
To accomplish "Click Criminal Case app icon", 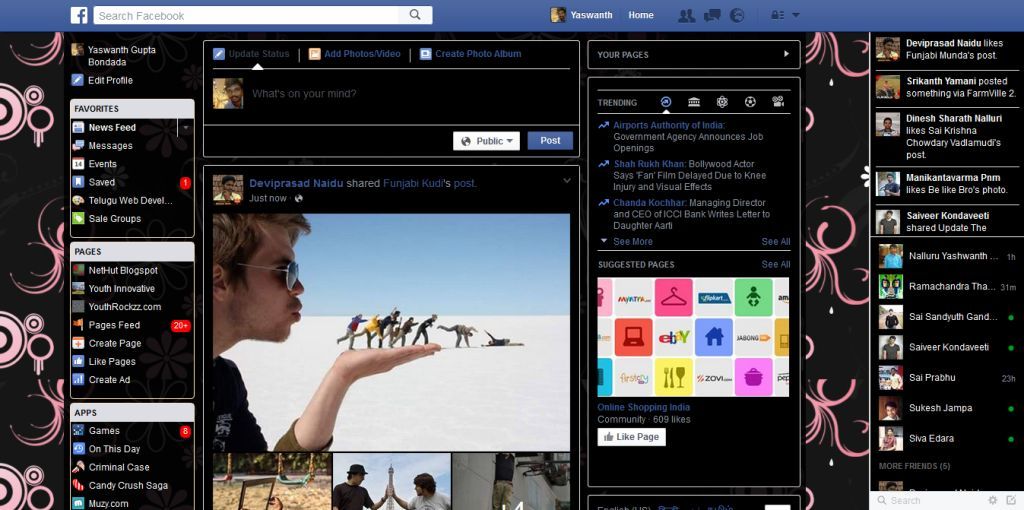I will pyautogui.click(x=78, y=467).
